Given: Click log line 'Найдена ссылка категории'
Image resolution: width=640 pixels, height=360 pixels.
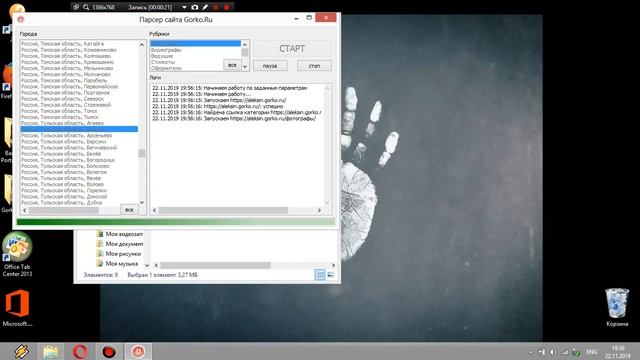Looking at the screenshot, I should click(237, 112).
